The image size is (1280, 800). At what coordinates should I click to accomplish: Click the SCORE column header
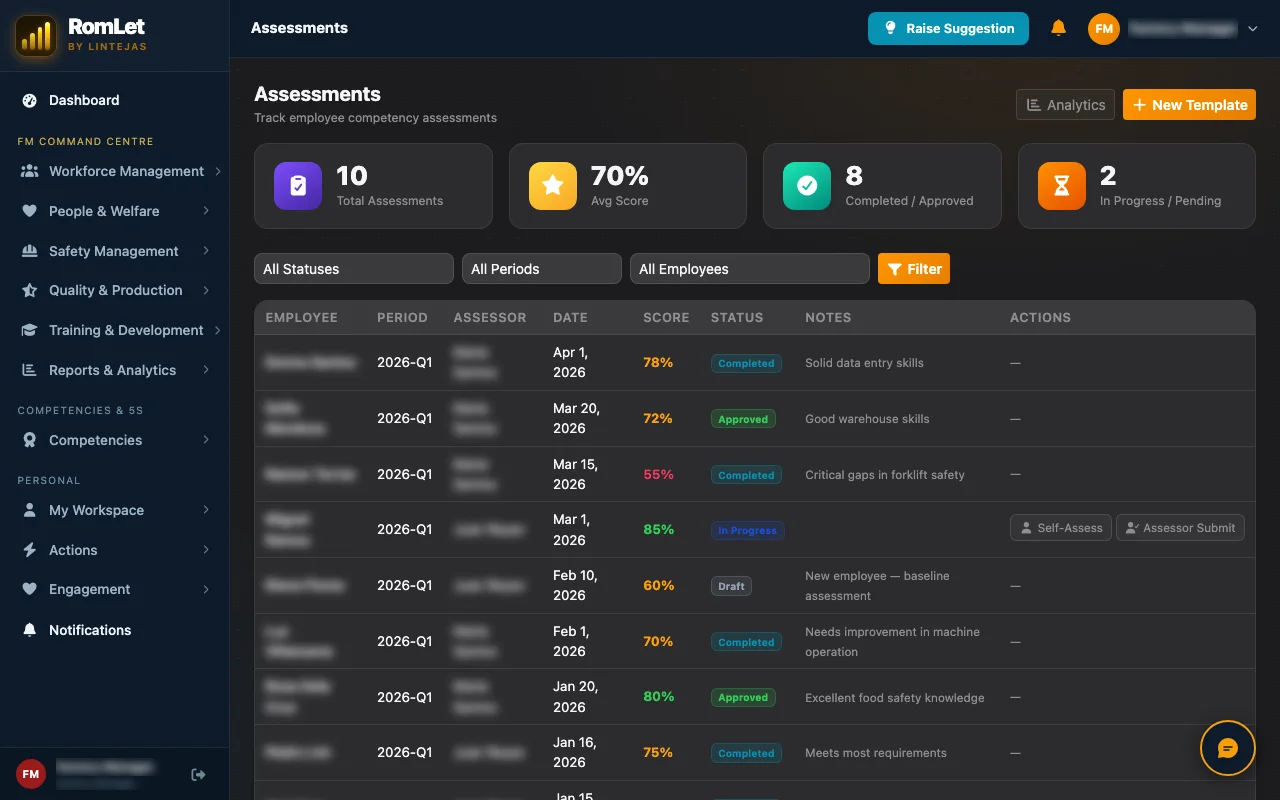(666, 318)
